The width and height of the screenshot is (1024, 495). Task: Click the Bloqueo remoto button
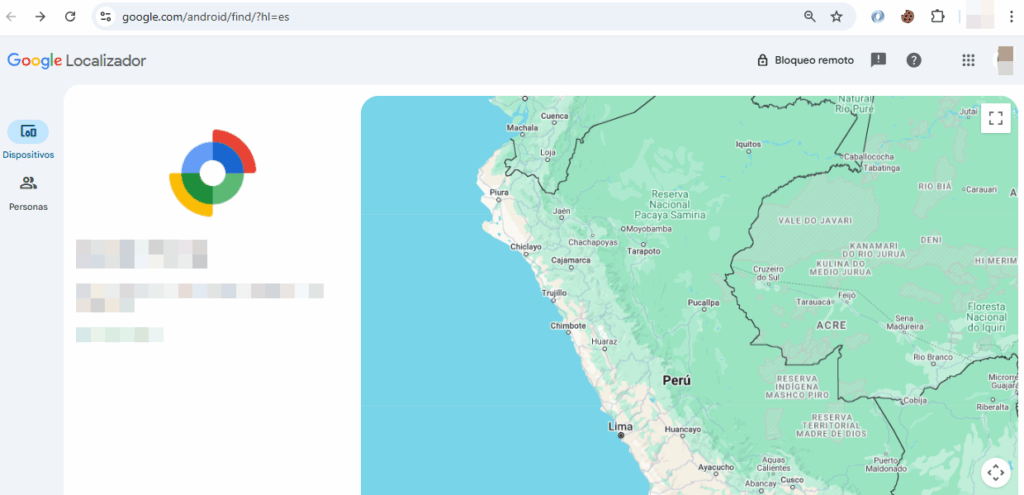pos(805,60)
